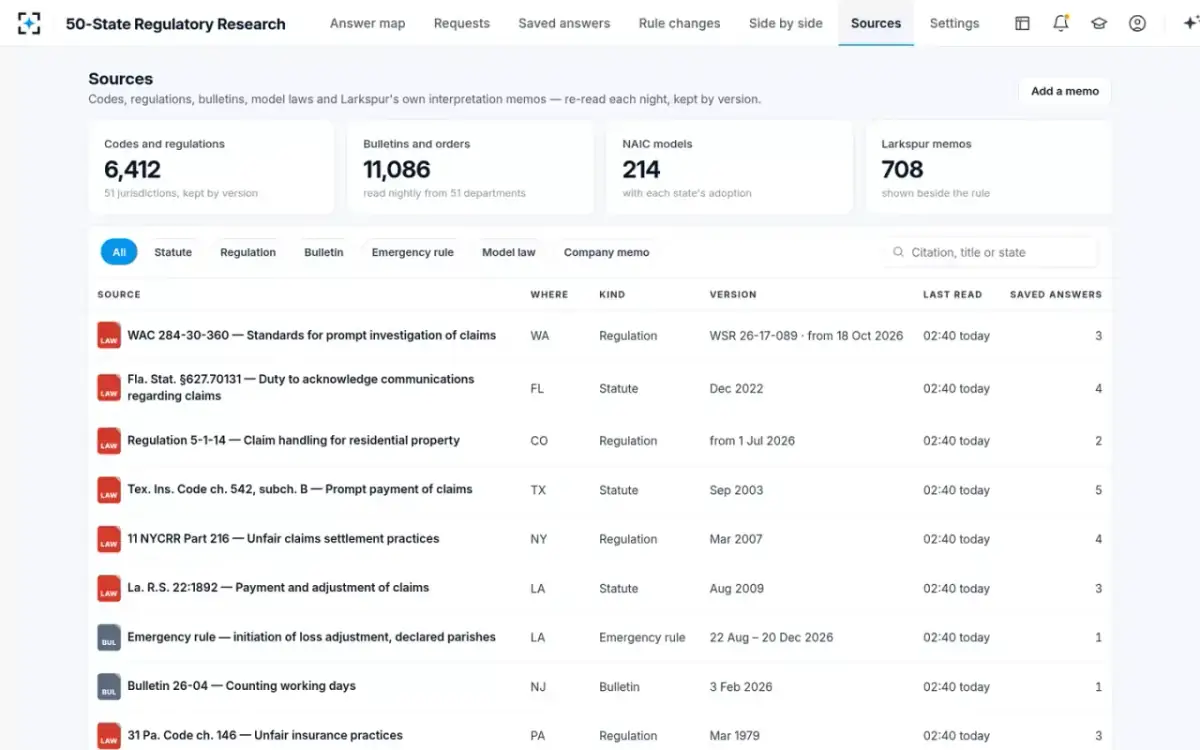This screenshot has width=1200, height=750.
Task: Click the BUL icon for Bulletin 26-04
Action: 109,686
